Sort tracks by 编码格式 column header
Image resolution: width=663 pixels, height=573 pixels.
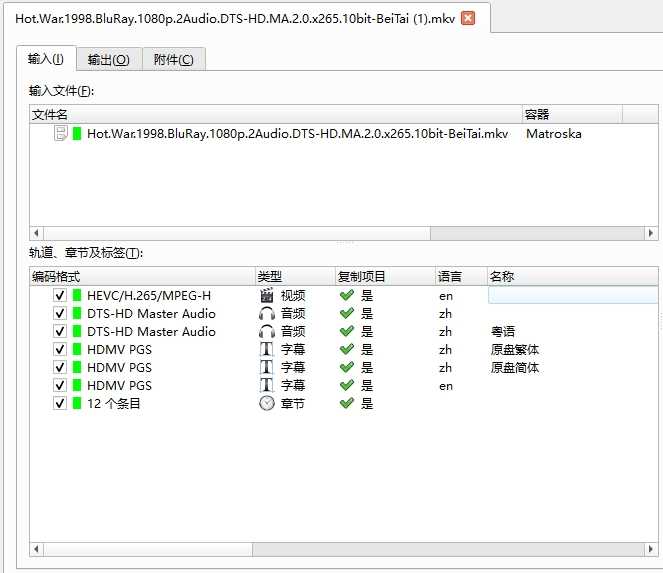click(x=140, y=276)
